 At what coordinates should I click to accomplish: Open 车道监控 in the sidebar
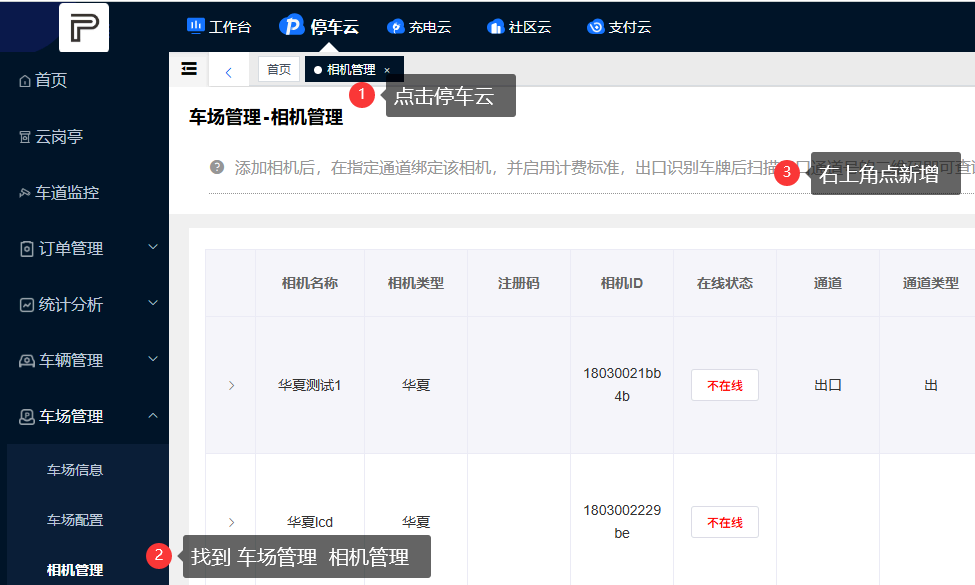pos(67,192)
